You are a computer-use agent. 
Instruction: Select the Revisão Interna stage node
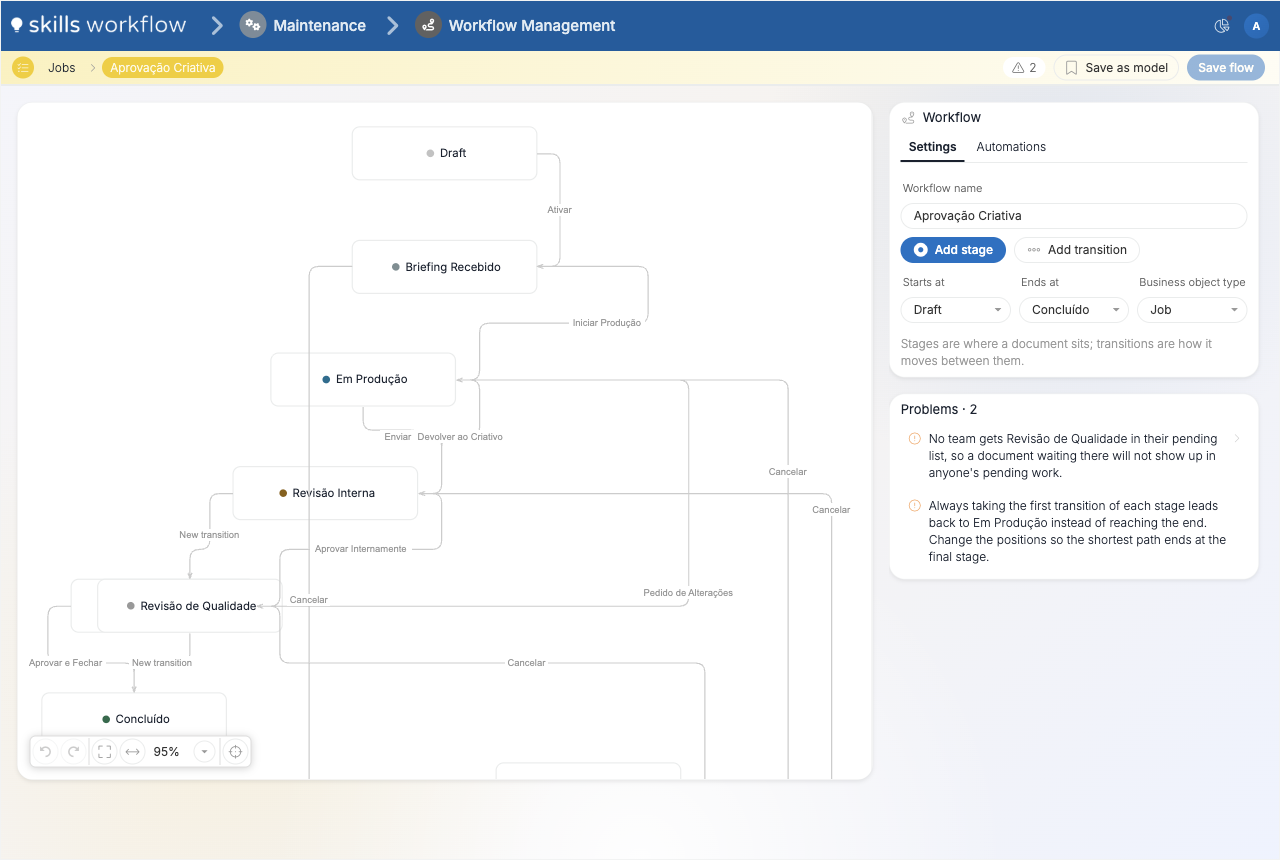coord(325,493)
